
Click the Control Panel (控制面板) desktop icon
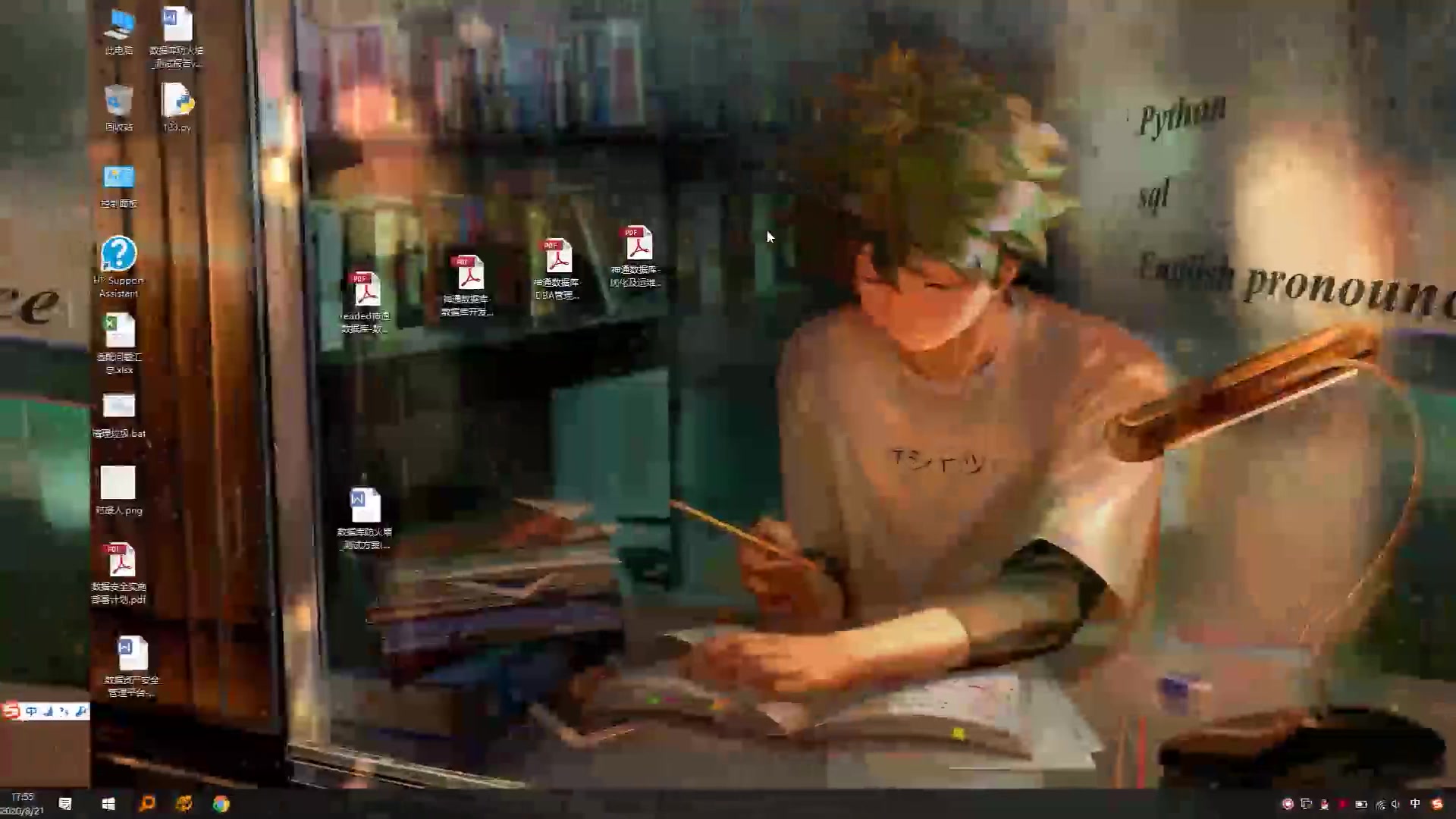point(119,180)
